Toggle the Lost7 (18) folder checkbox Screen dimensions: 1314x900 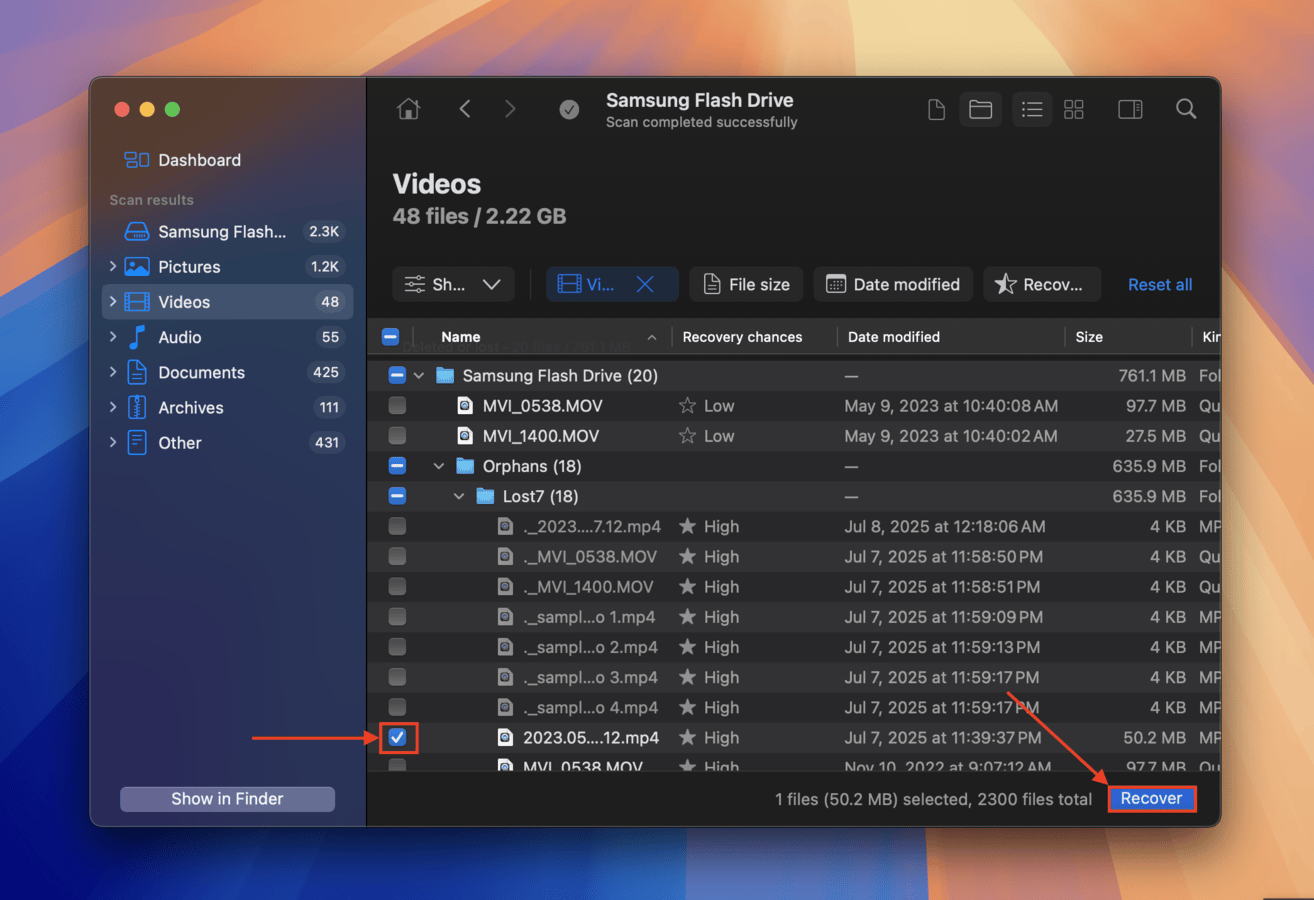(397, 496)
